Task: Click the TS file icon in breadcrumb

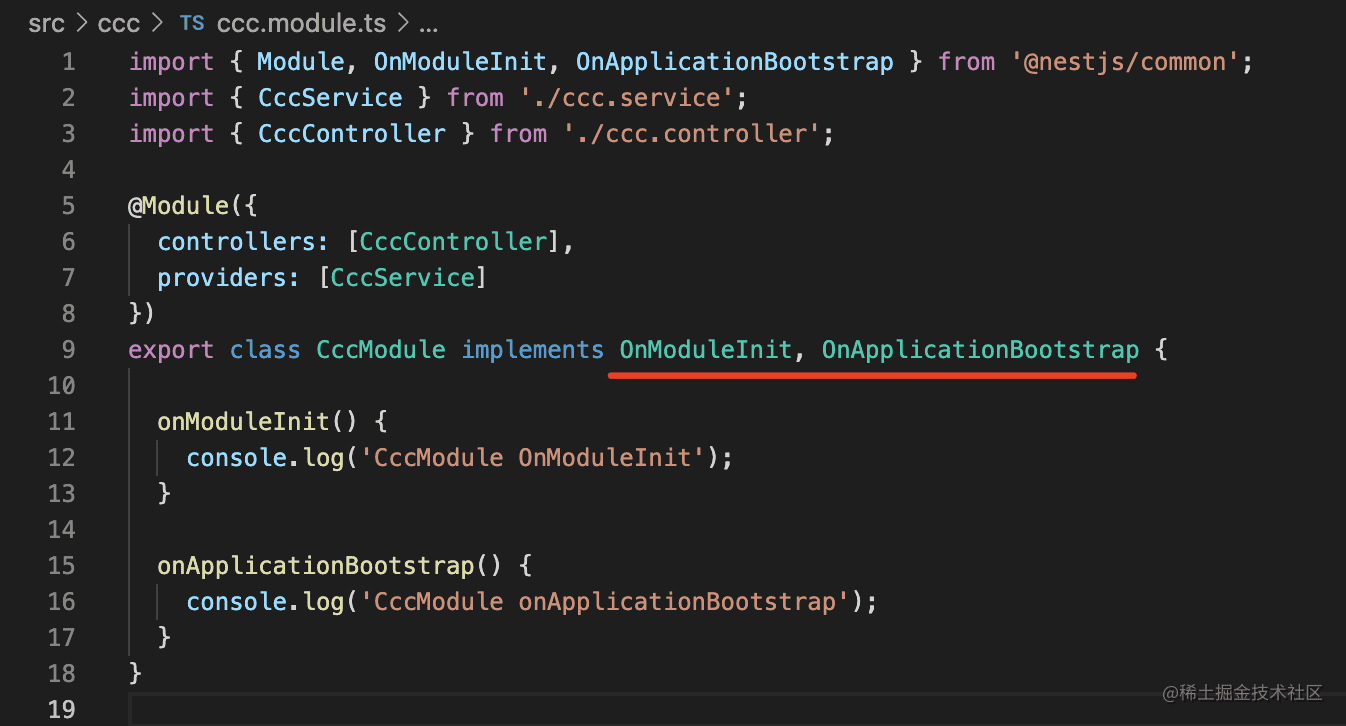Action: coord(191,24)
